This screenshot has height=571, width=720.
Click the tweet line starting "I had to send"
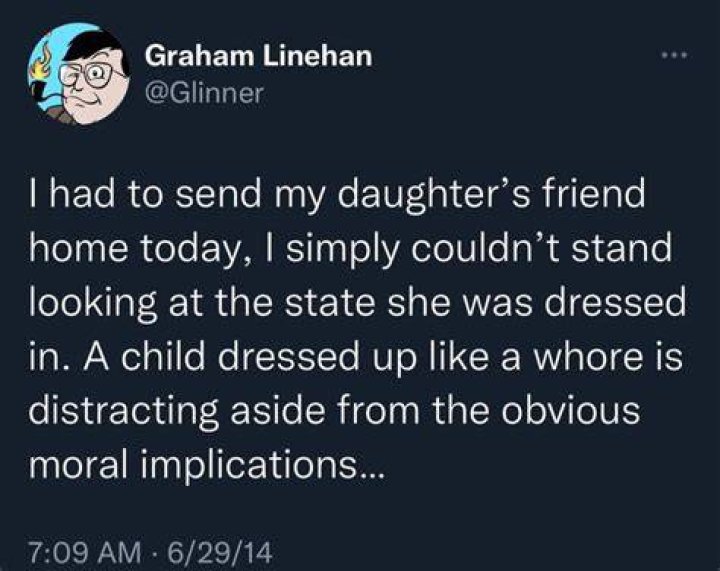click(337, 195)
